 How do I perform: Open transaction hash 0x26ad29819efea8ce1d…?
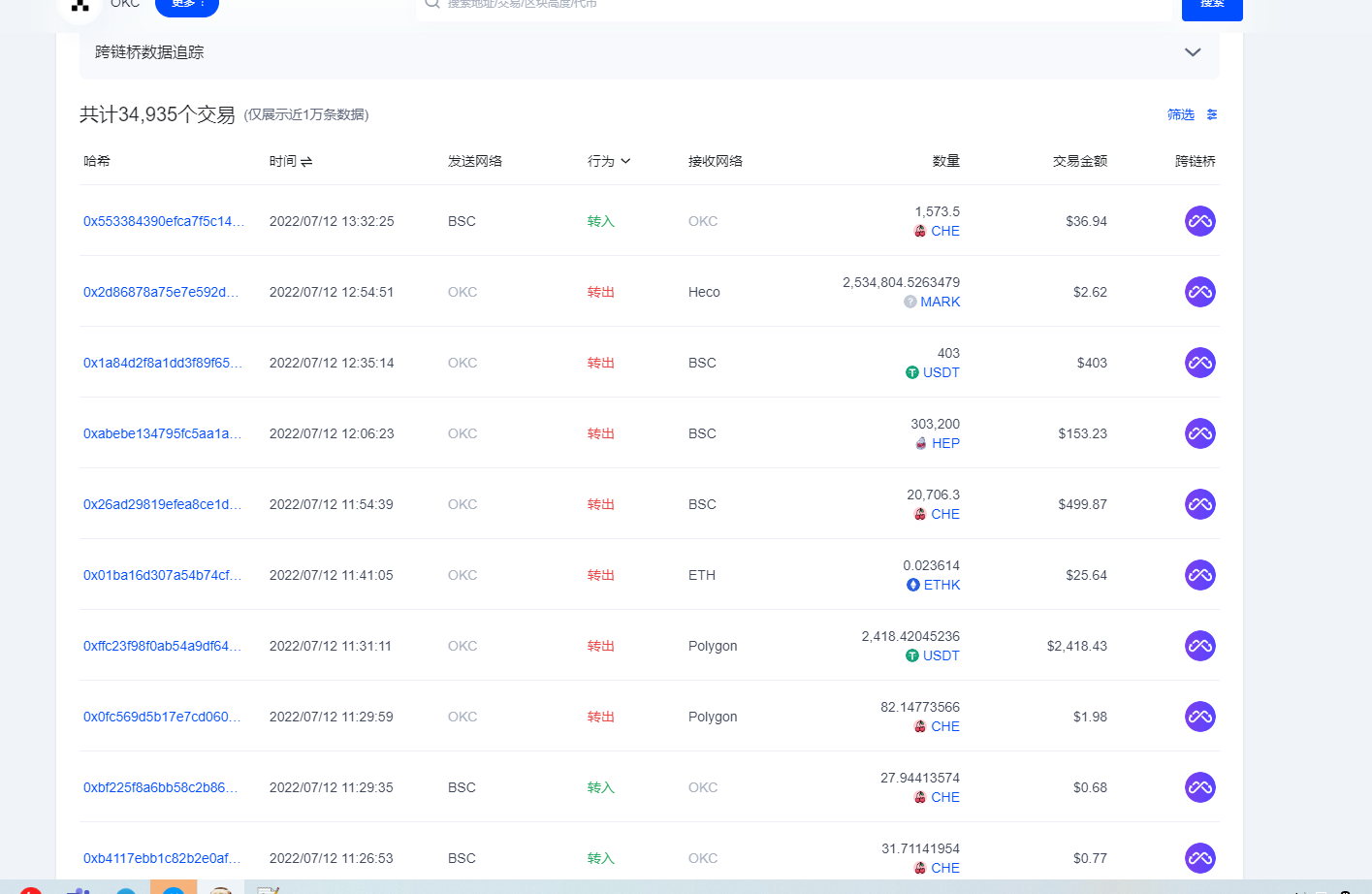162,504
